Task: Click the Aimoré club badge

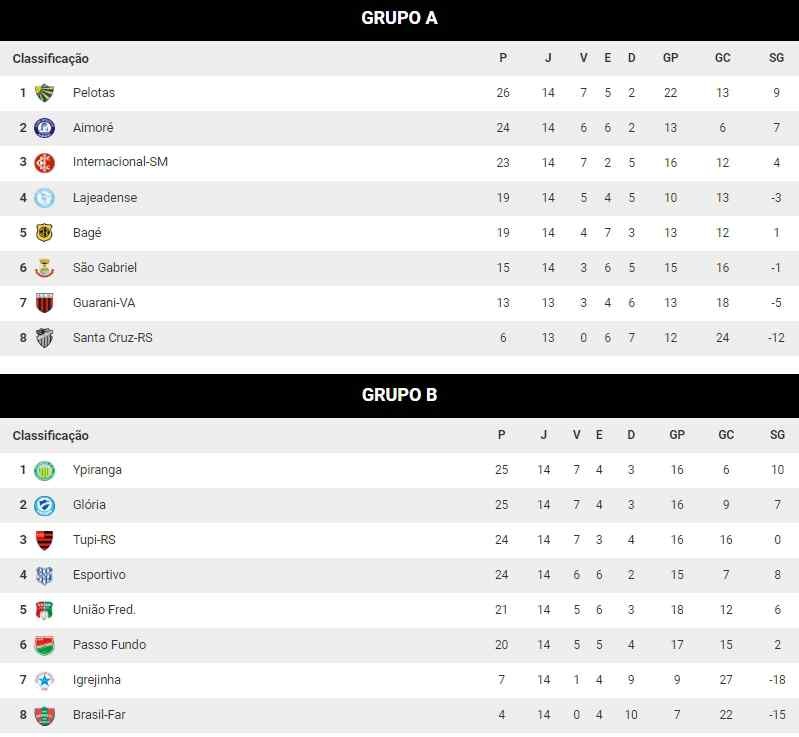Action: (44, 128)
